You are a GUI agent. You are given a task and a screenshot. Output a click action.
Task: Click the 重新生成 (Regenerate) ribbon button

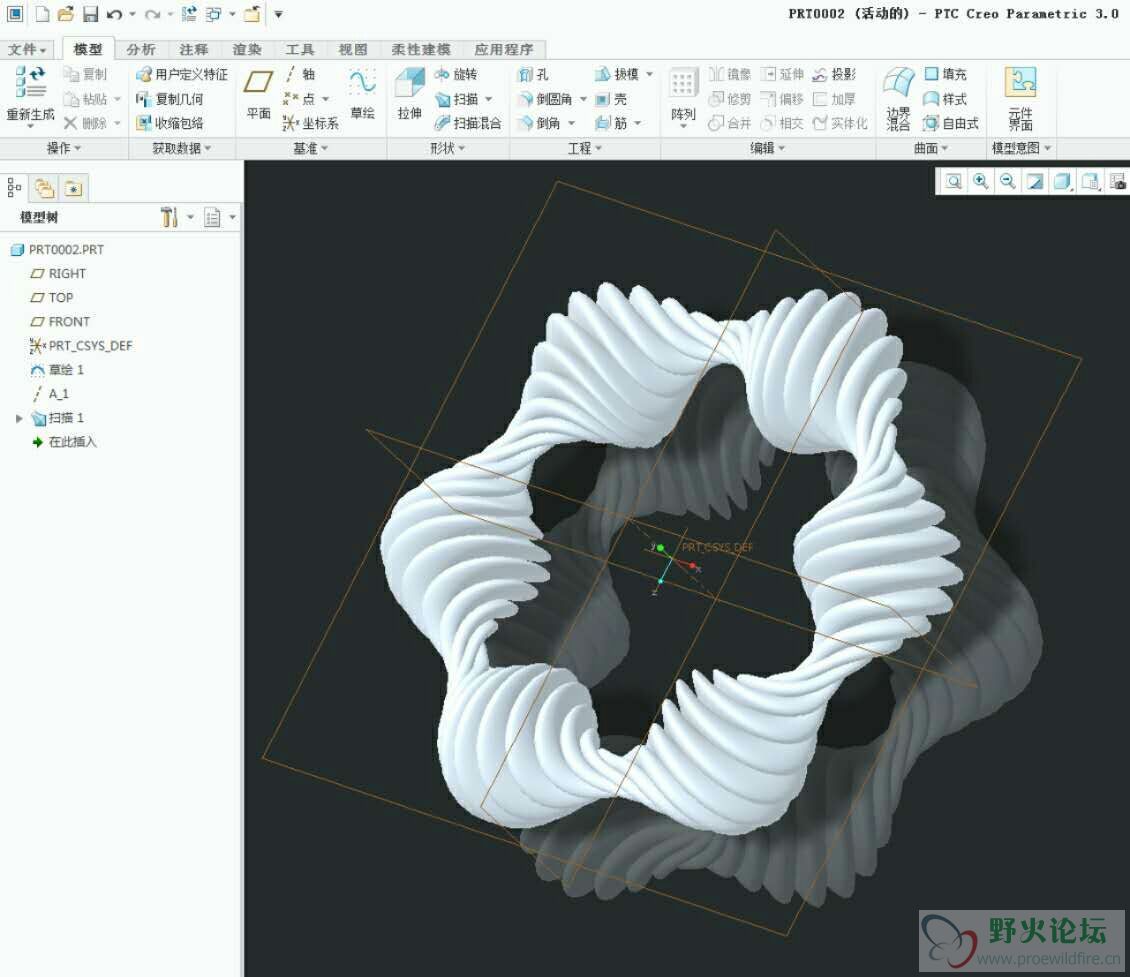pos(30,96)
